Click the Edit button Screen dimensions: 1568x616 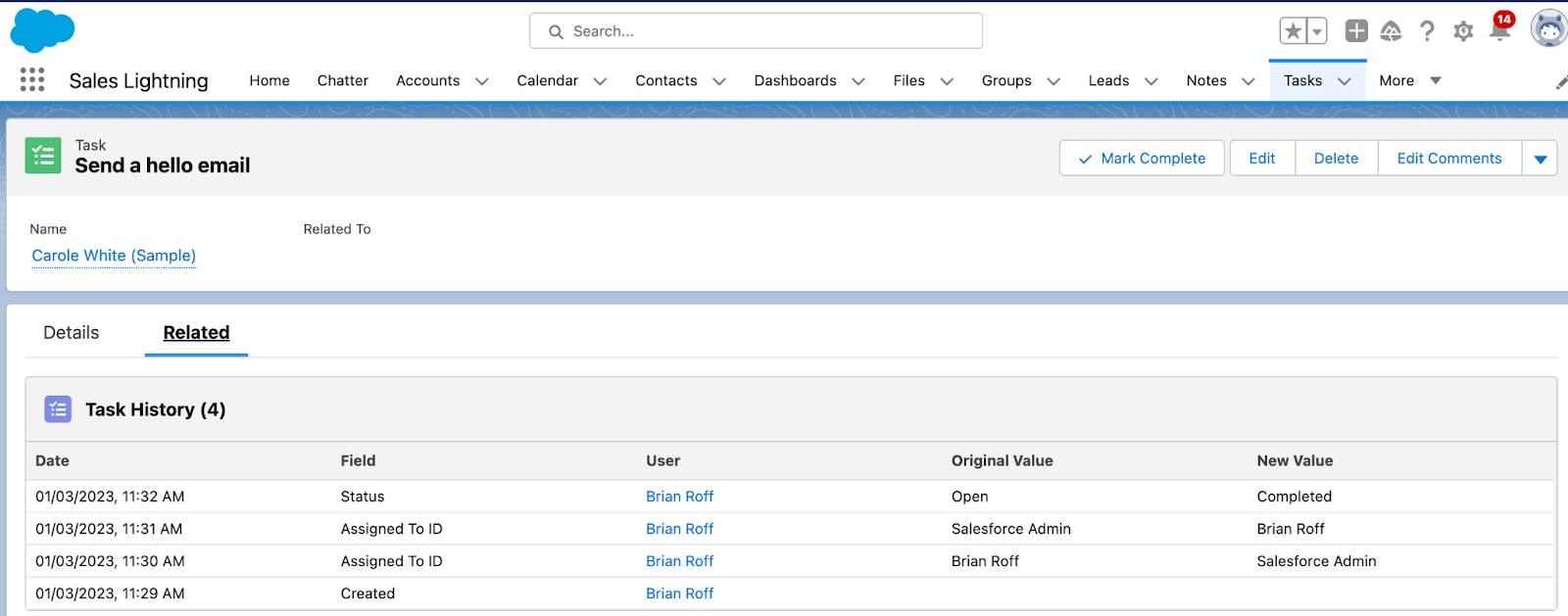tap(1262, 158)
